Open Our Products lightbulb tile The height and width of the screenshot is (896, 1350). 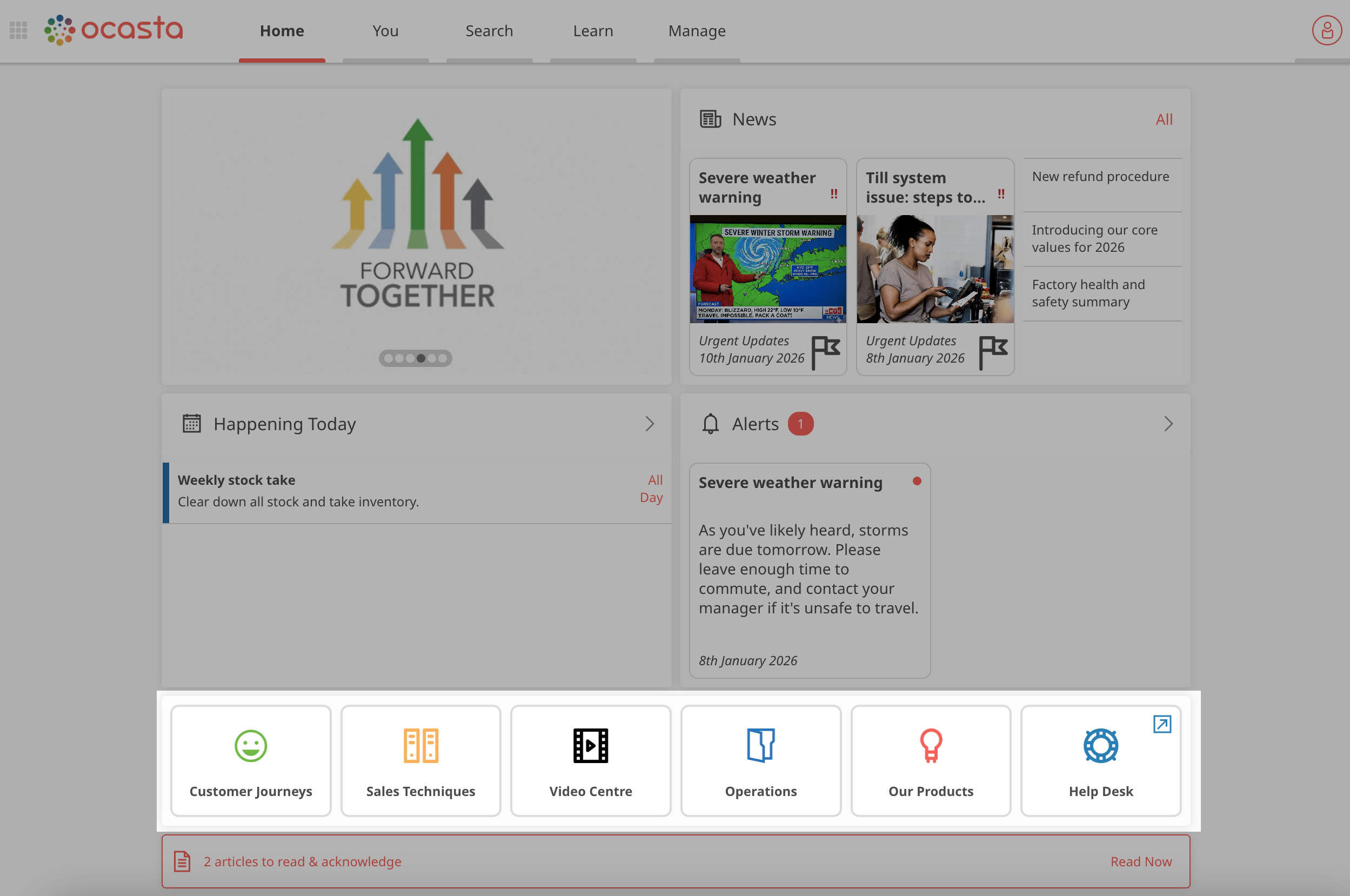coord(931,760)
